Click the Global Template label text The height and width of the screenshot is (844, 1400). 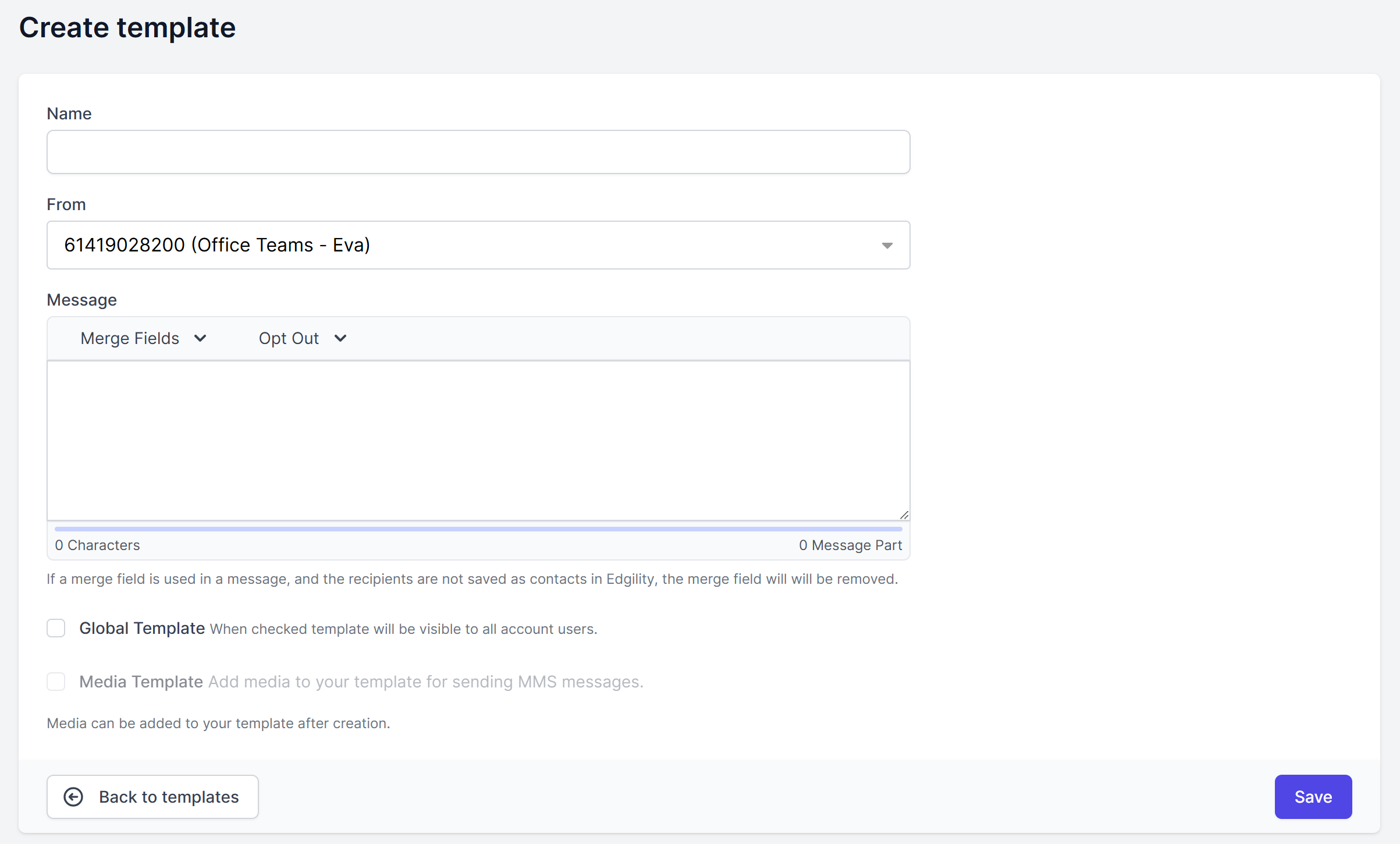pos(142,628)
